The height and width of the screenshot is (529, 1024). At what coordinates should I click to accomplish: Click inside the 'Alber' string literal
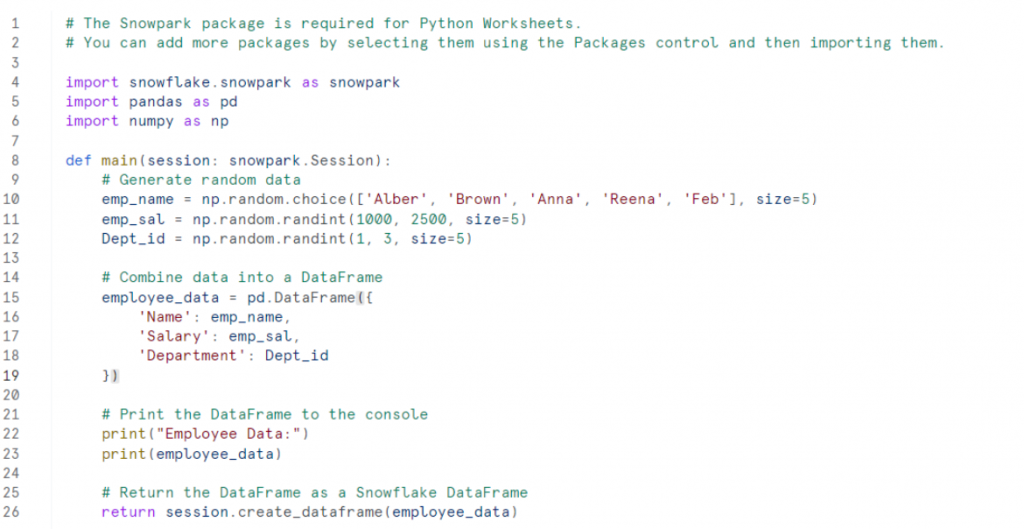(x=396, y=199)
